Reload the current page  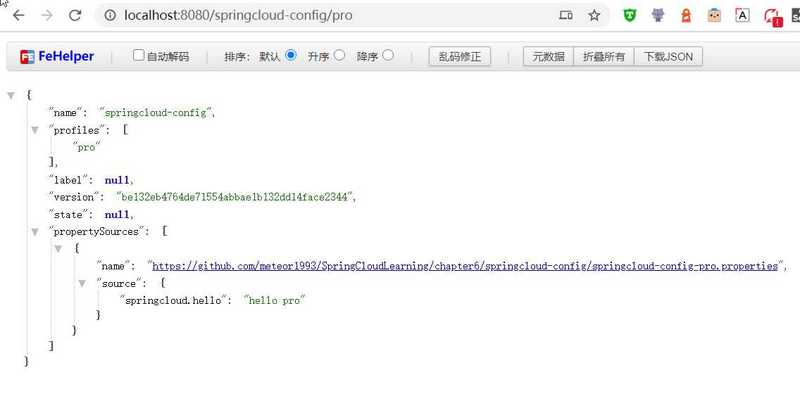(x=75, y=15)
